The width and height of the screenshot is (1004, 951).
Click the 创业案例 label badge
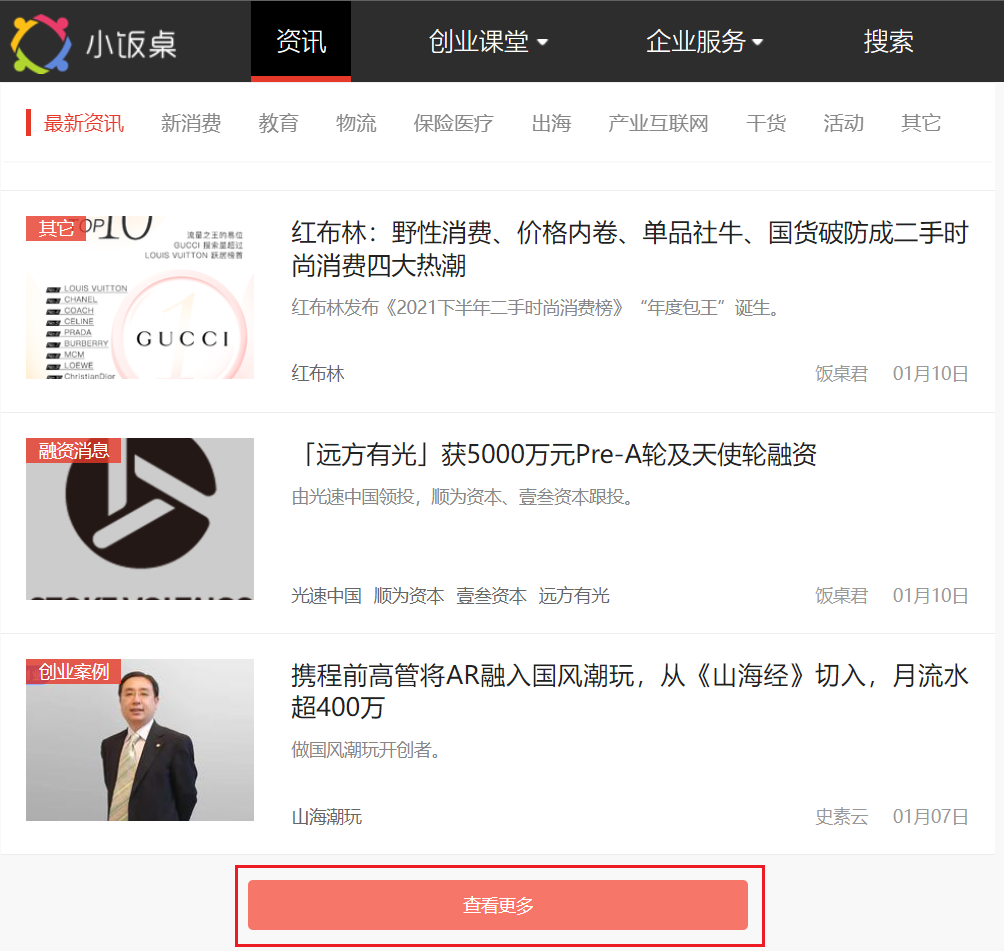74,671
